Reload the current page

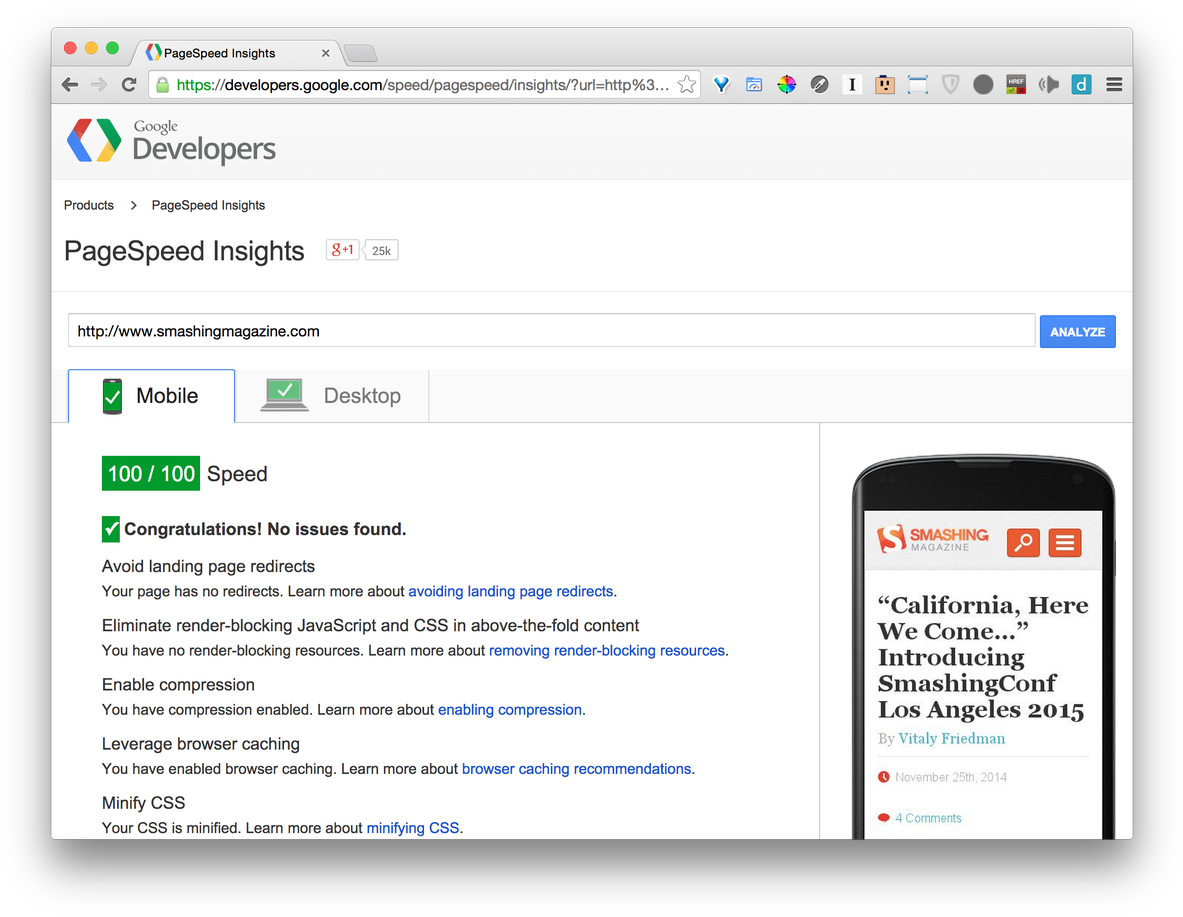(129, 85)
